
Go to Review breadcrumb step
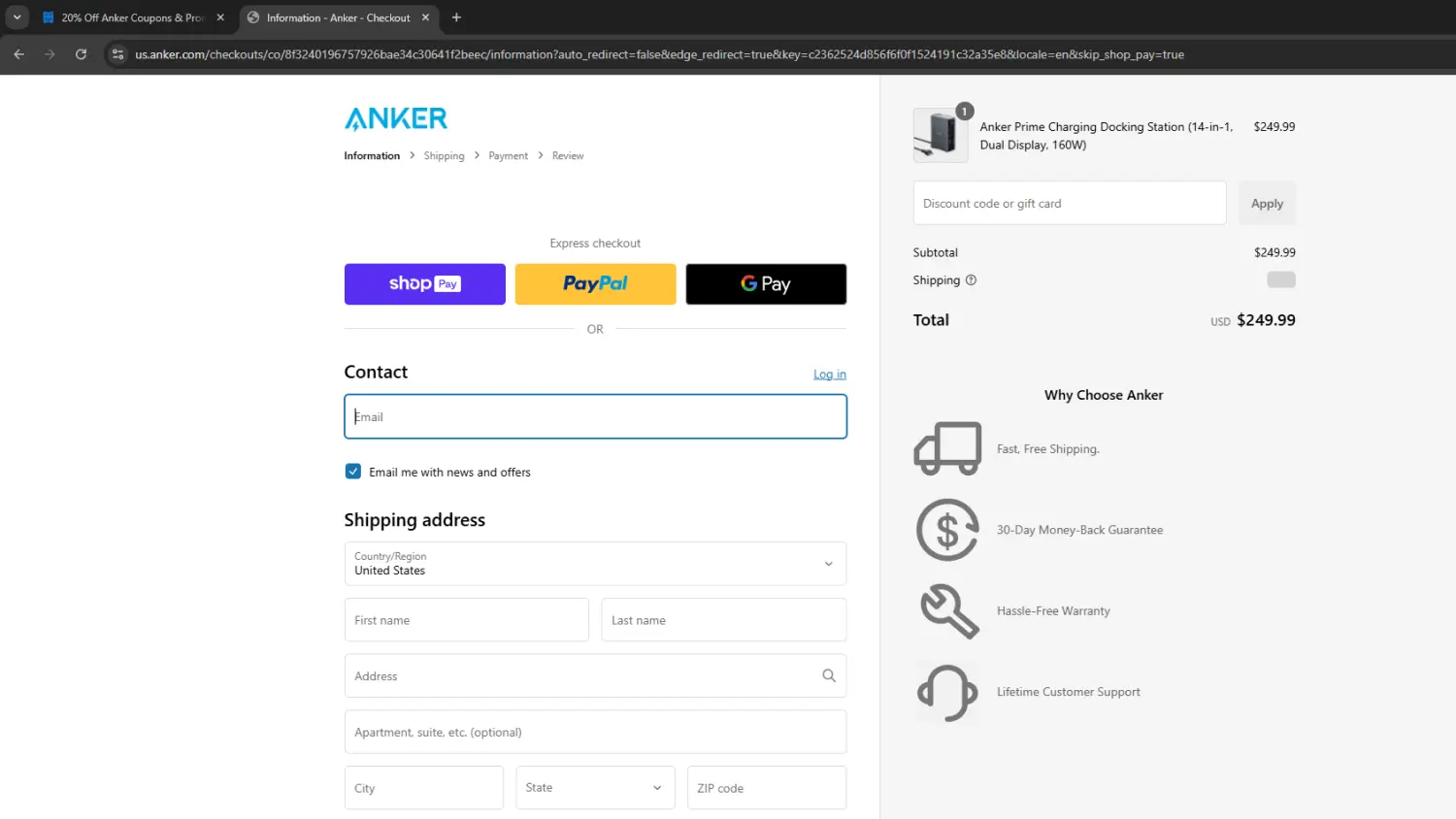568,155
